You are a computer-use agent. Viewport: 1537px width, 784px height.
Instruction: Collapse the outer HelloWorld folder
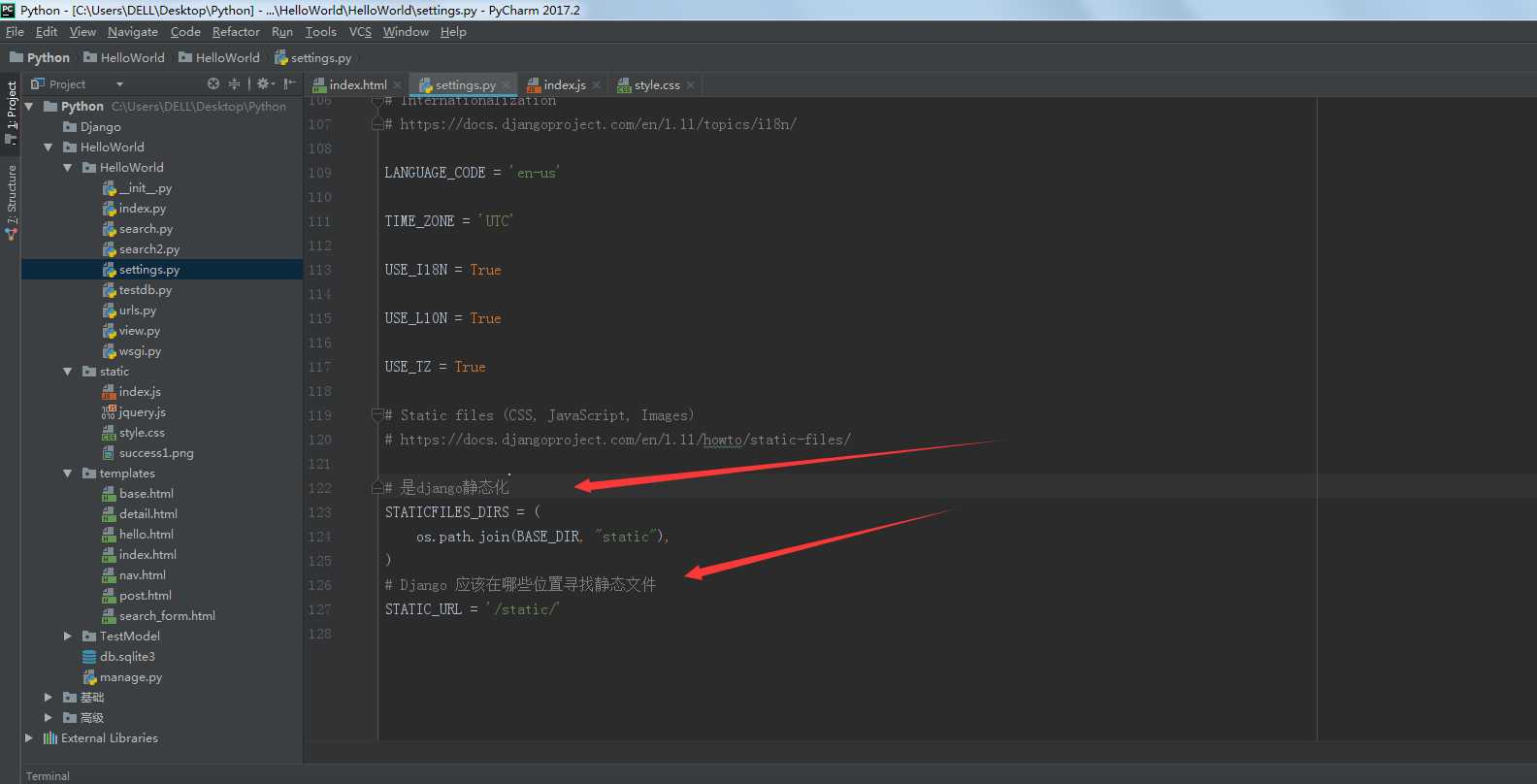pyautogui.click(x=49, y=147)
